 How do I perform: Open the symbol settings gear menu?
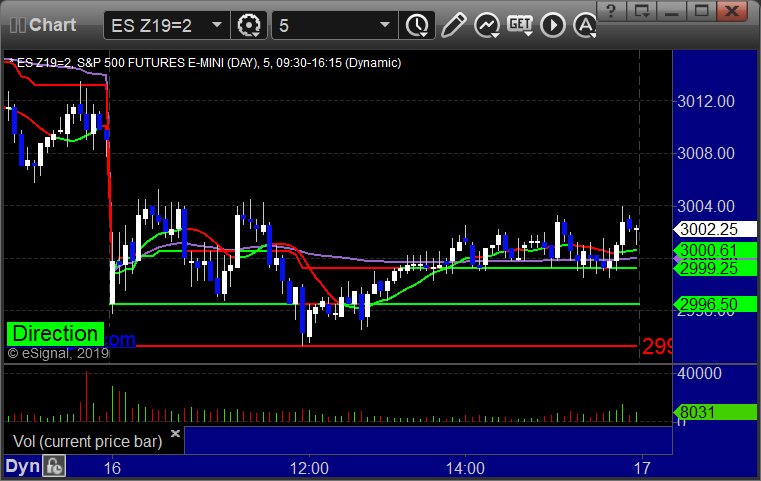coord(249,25)
